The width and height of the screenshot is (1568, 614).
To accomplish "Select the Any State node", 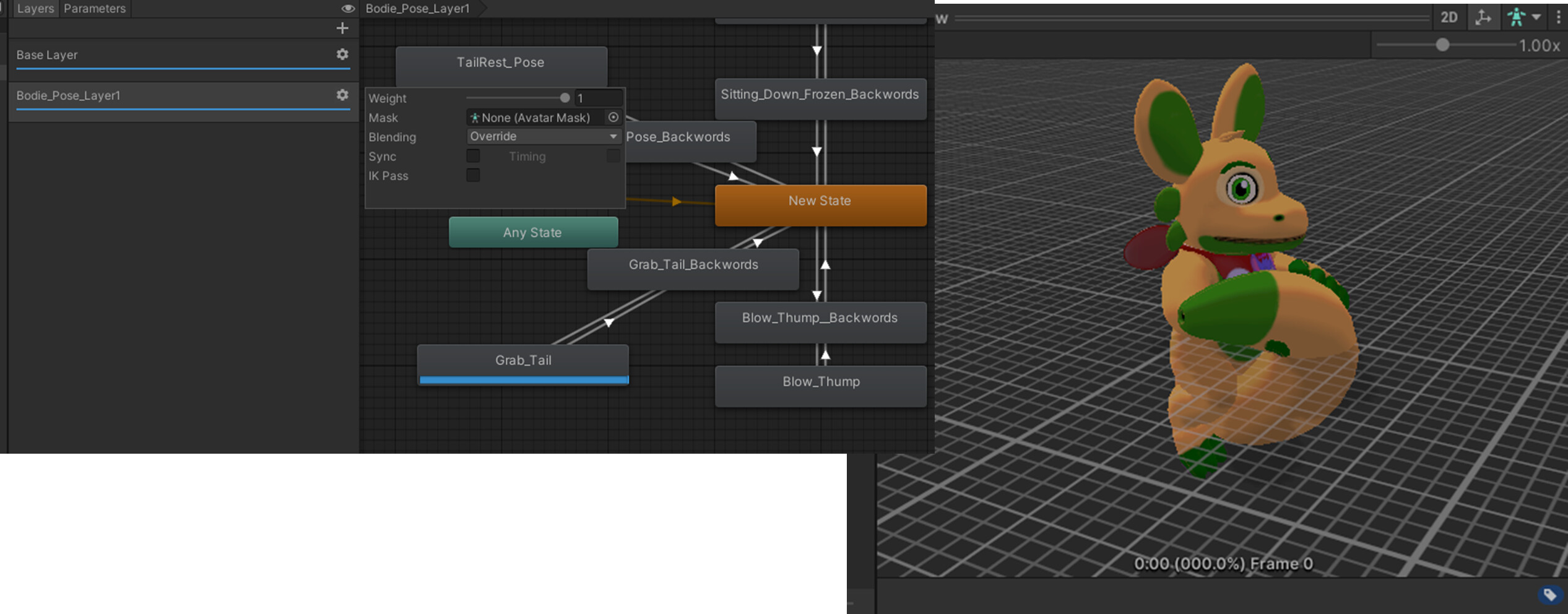I will 533,232.
